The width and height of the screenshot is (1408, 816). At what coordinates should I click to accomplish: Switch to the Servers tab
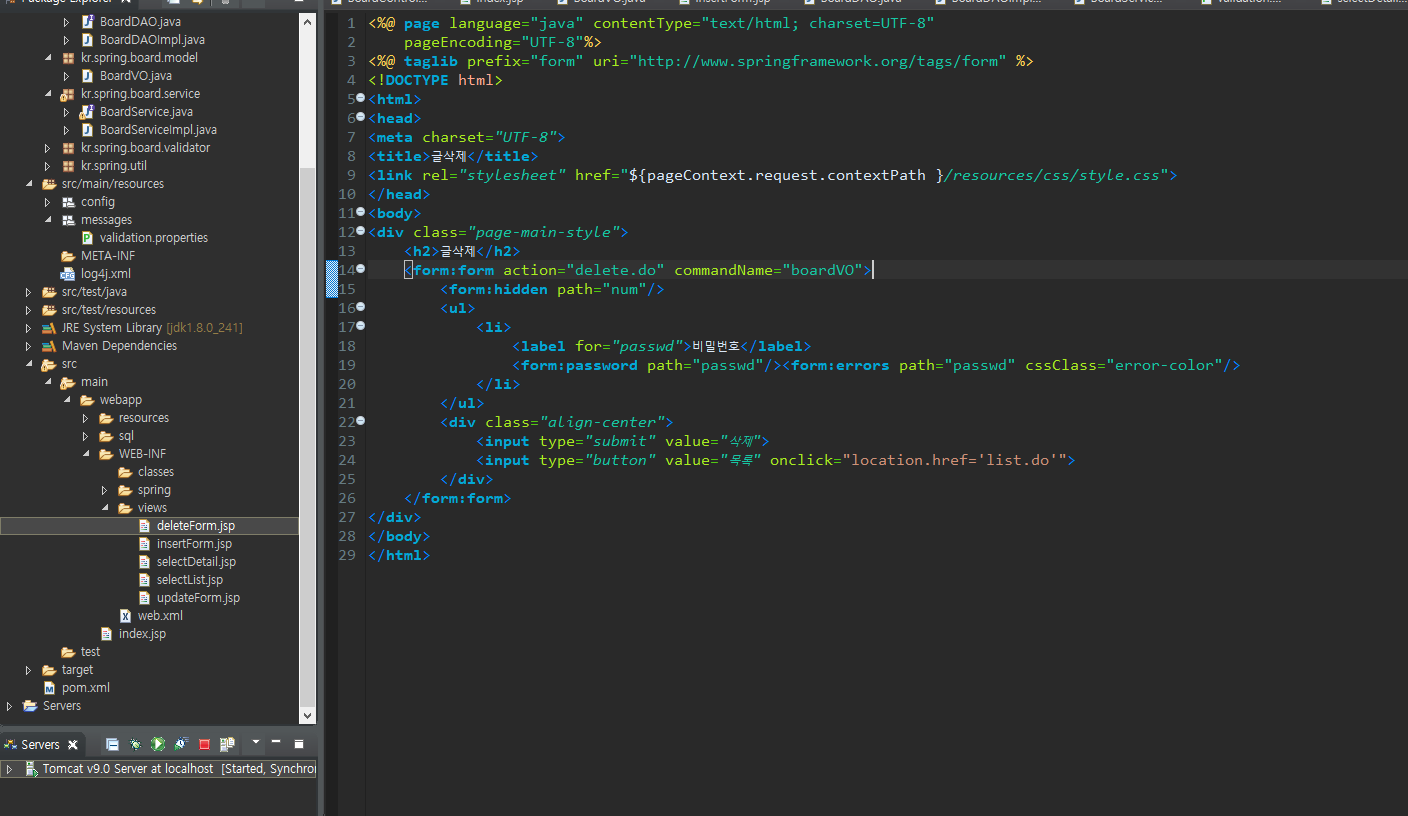tap(40, 745)
